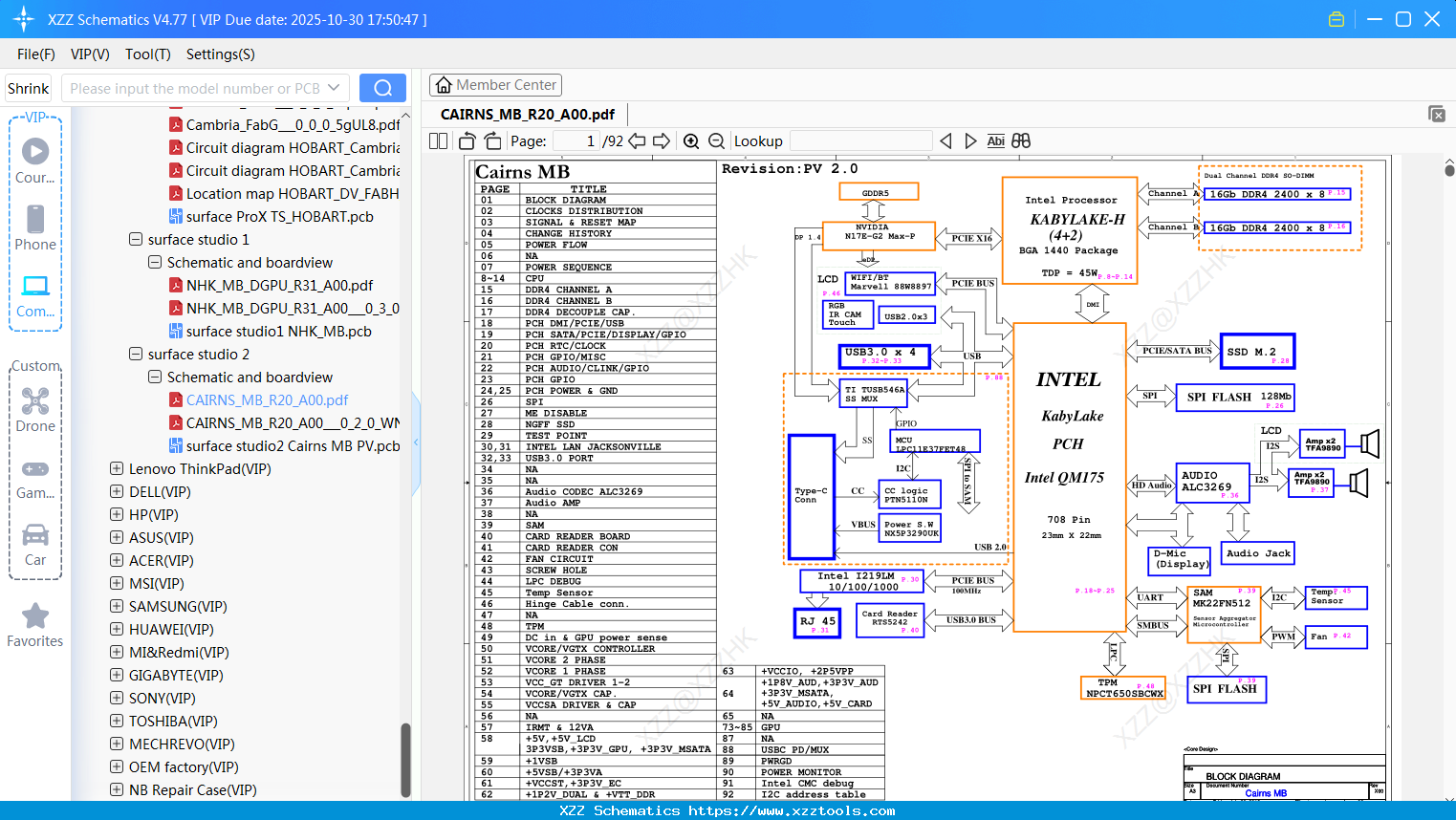Open the Member Center home button

495,85
